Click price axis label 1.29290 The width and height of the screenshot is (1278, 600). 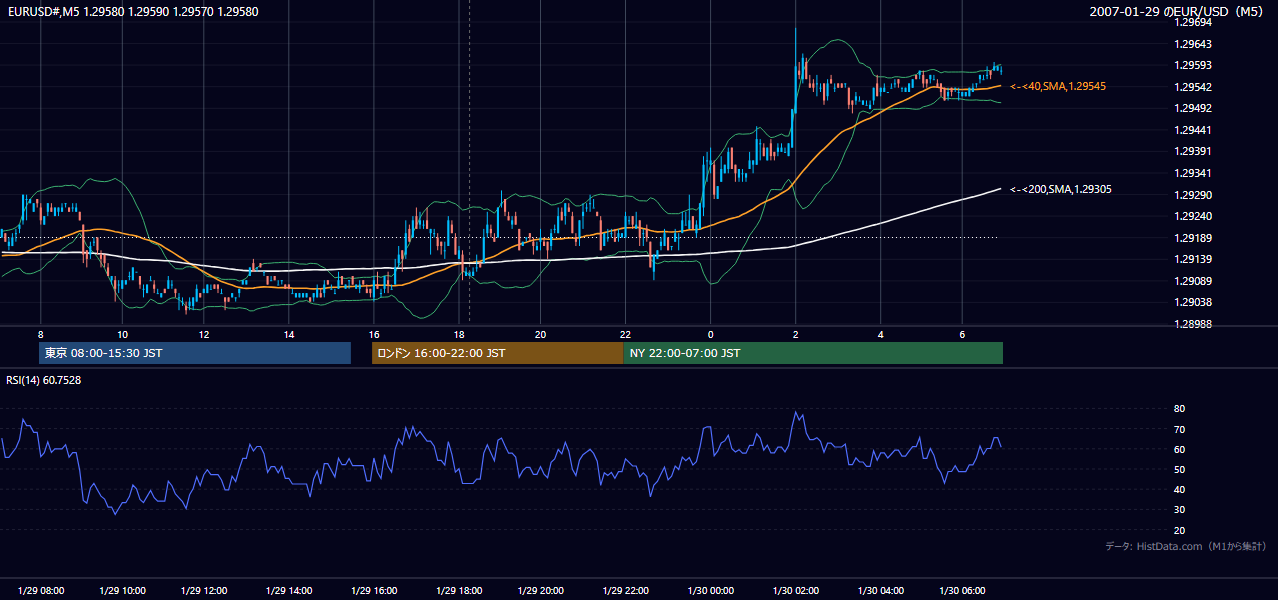point(1194,195)
